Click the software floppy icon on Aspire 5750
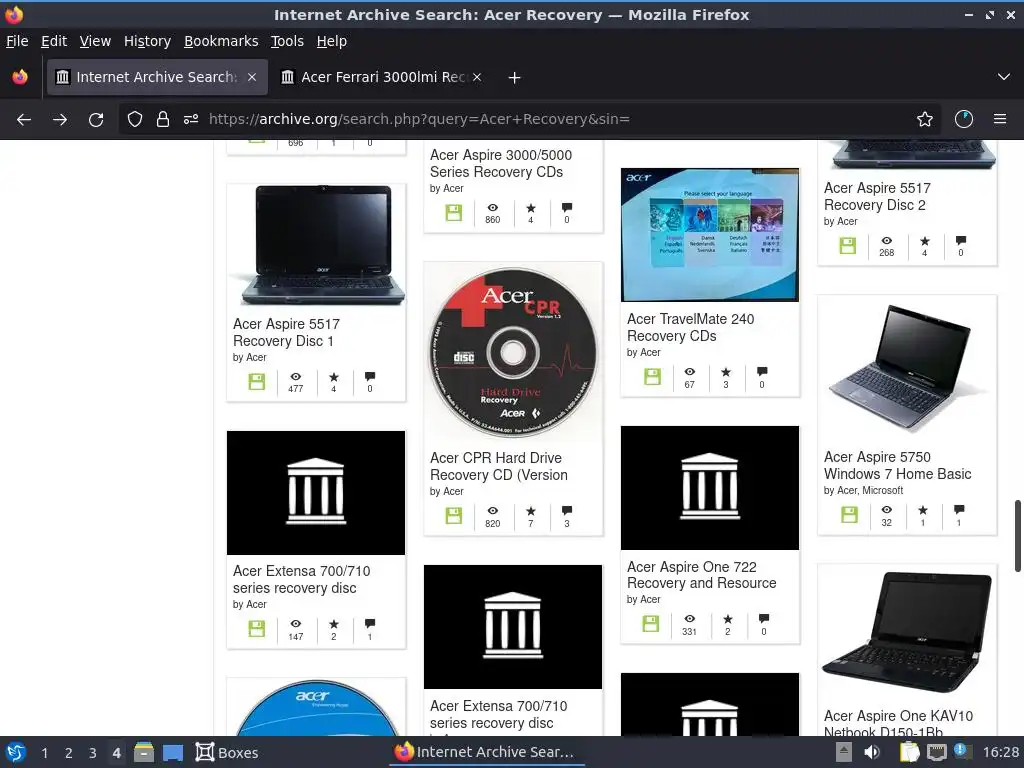 pos(849,515)
